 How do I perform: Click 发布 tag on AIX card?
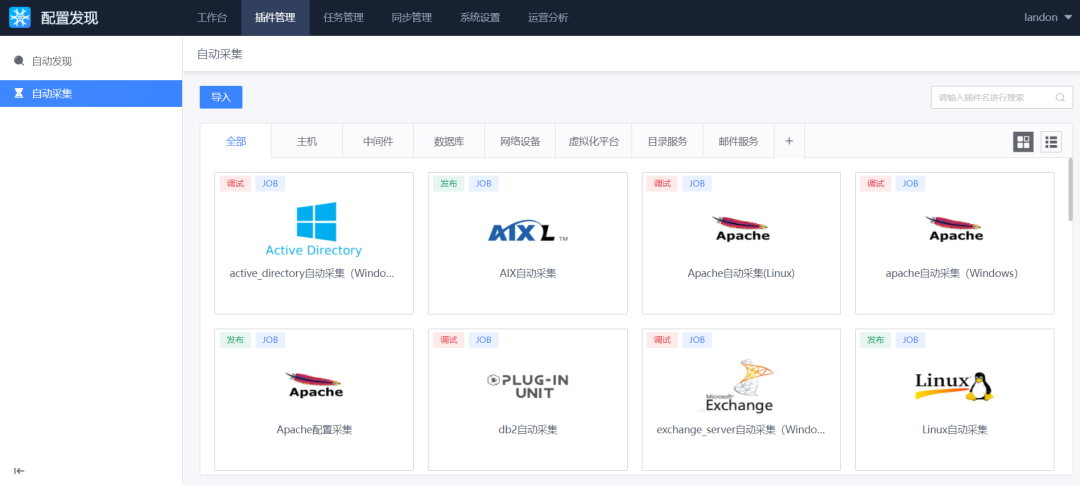click(x=448, y=184)
